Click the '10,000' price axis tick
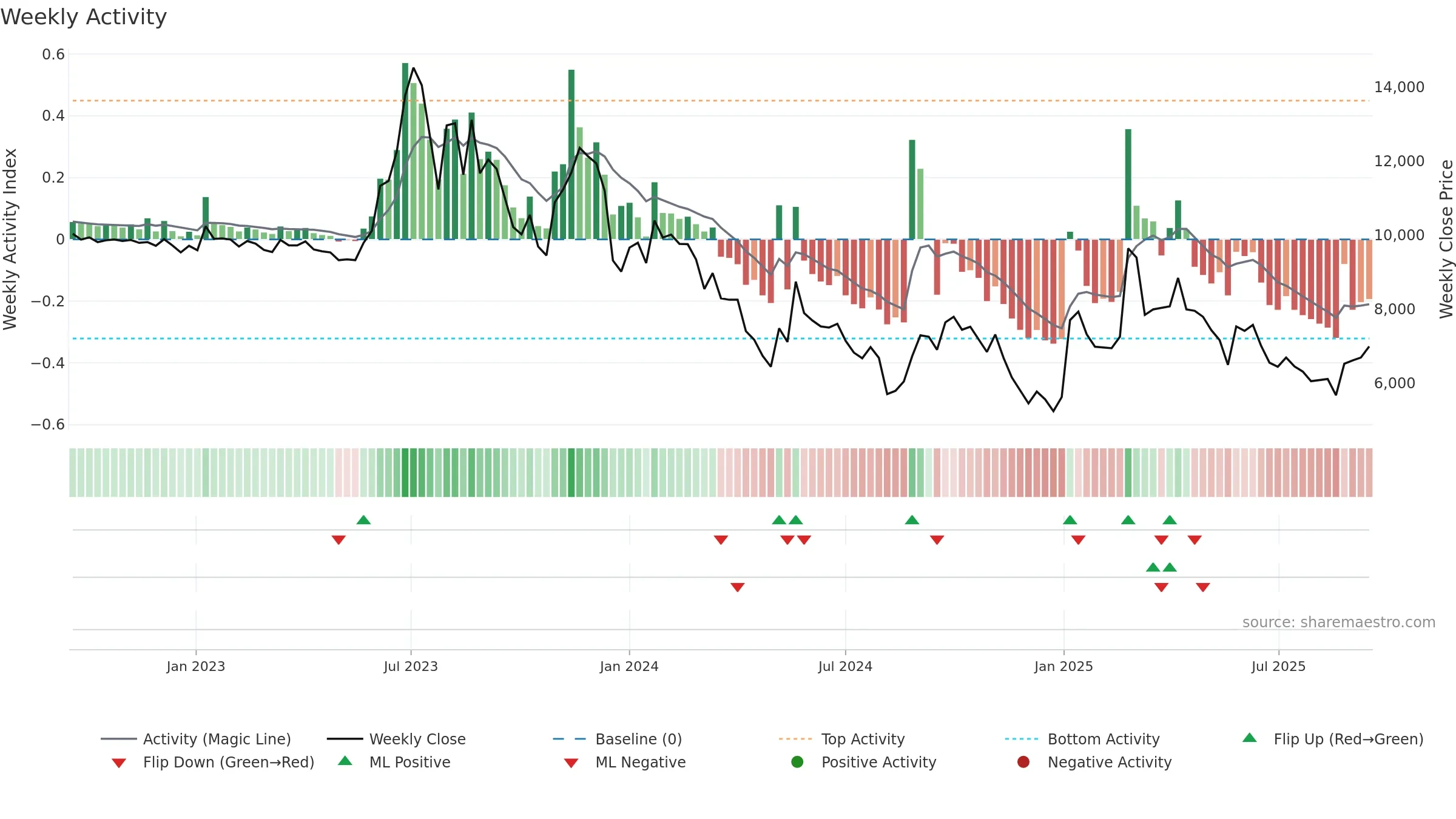1456x819 pixels. (1400, 235)
